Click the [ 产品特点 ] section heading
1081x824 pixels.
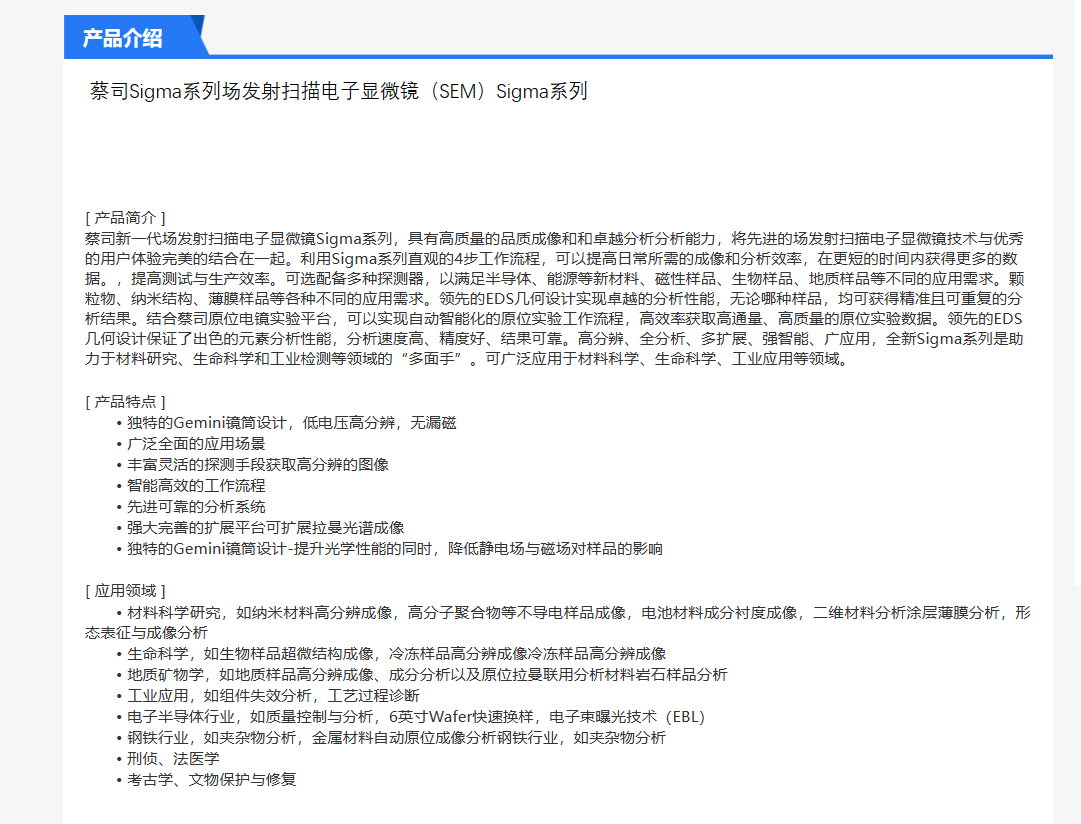pos(125,402)
